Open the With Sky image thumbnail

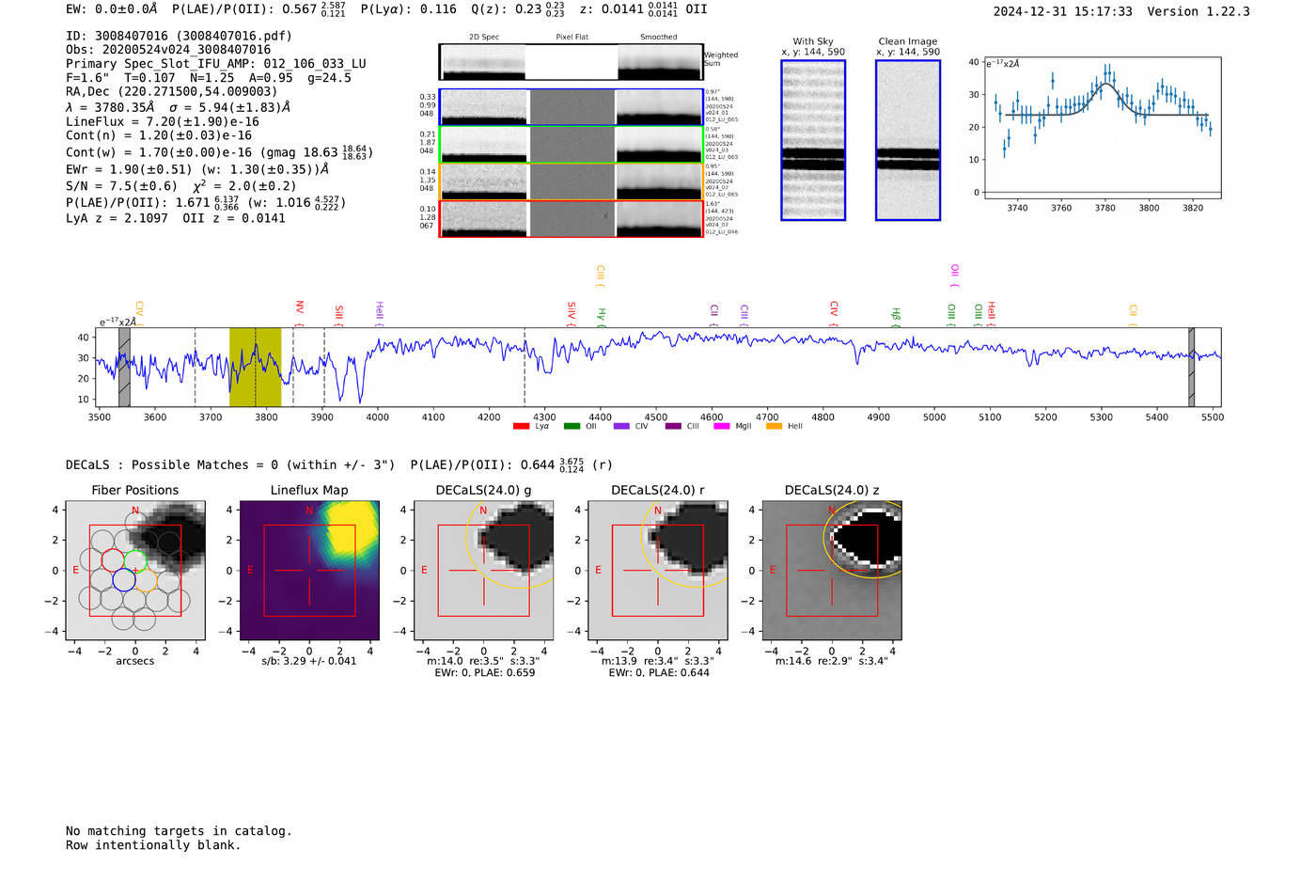813,140
